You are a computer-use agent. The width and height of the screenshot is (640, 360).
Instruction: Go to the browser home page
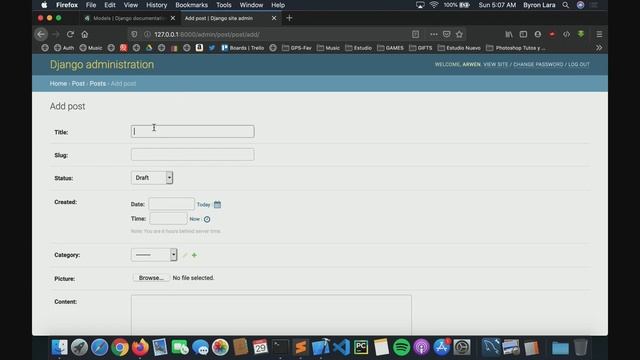click(84, 34)
